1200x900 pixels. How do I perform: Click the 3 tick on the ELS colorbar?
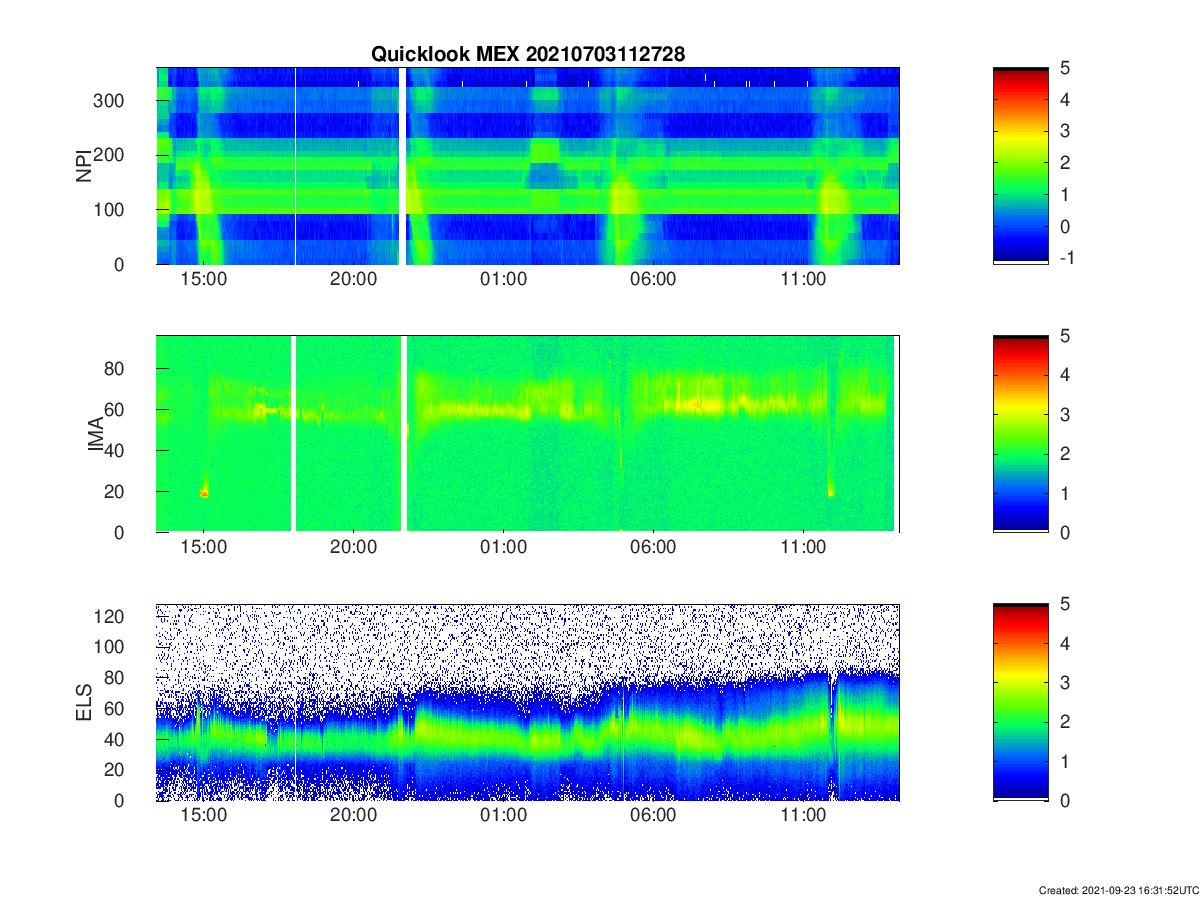(1064, 682)
